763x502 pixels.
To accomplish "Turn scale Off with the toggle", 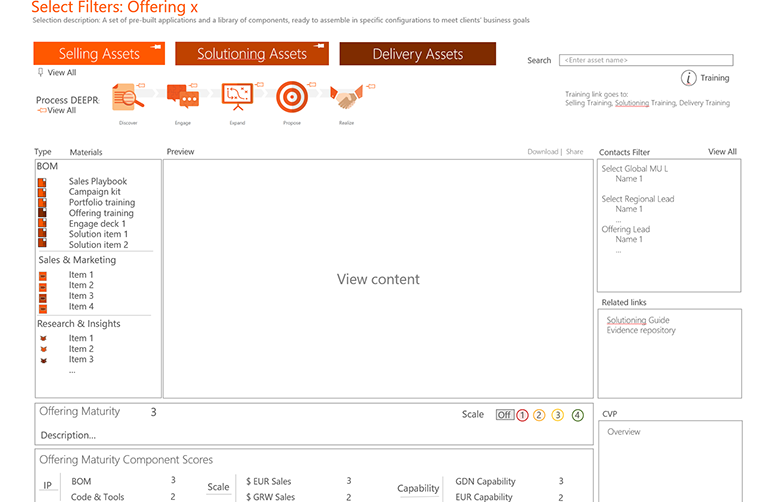I will click(505, 415).
